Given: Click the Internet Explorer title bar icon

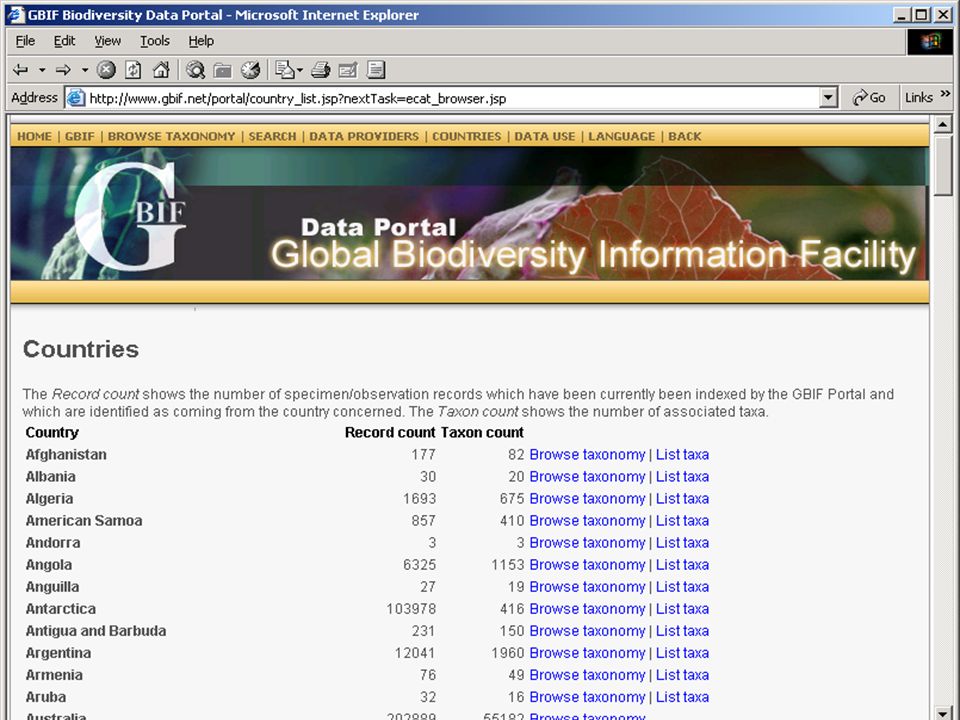Looking at the screenshot, I should pyautogui.click(x=15, y=15).
